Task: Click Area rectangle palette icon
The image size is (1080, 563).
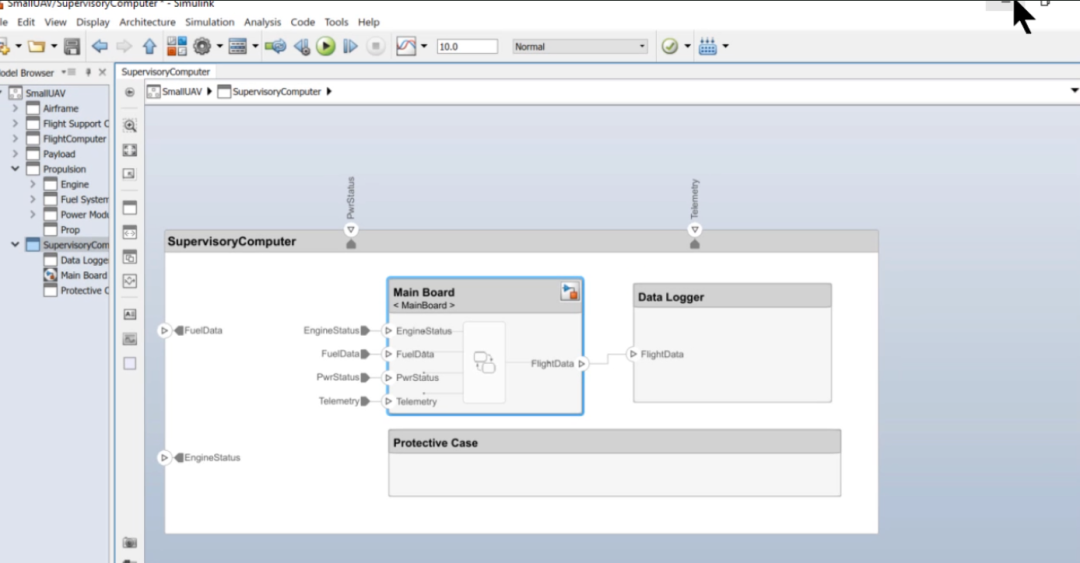Action: click(x=129, y=363)
